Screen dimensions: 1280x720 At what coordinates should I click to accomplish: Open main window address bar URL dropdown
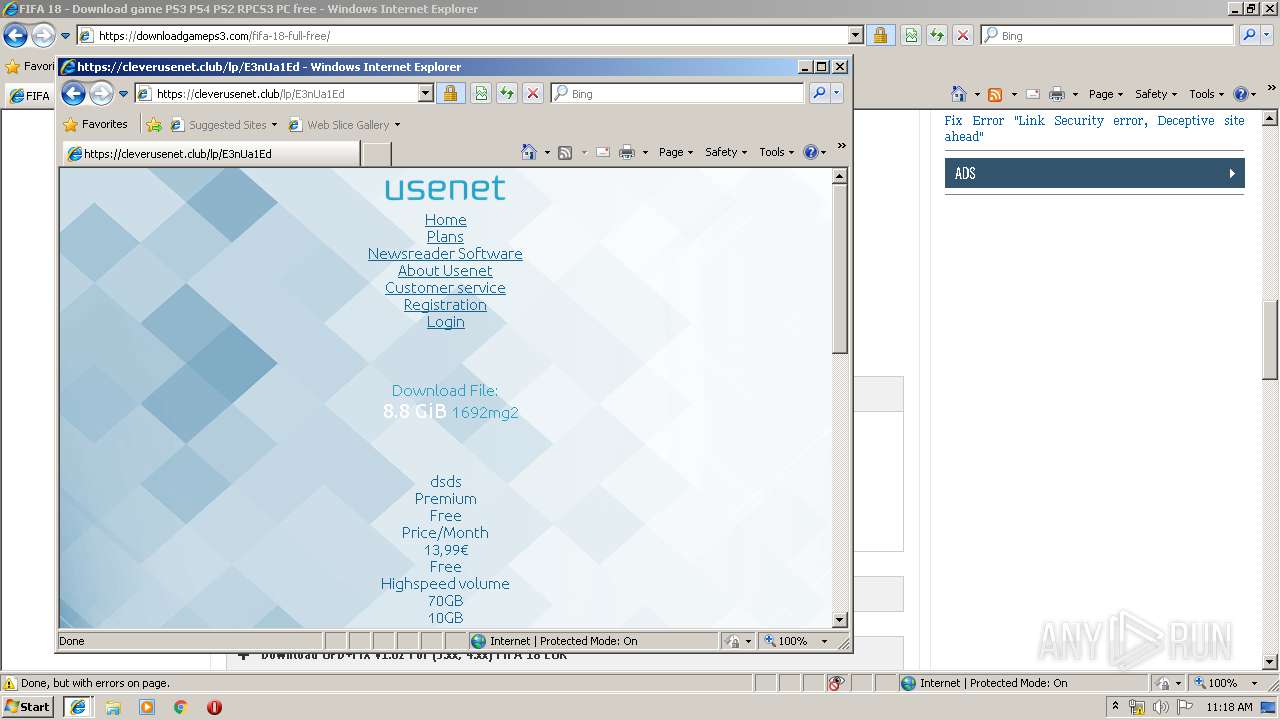coord(855,35)
